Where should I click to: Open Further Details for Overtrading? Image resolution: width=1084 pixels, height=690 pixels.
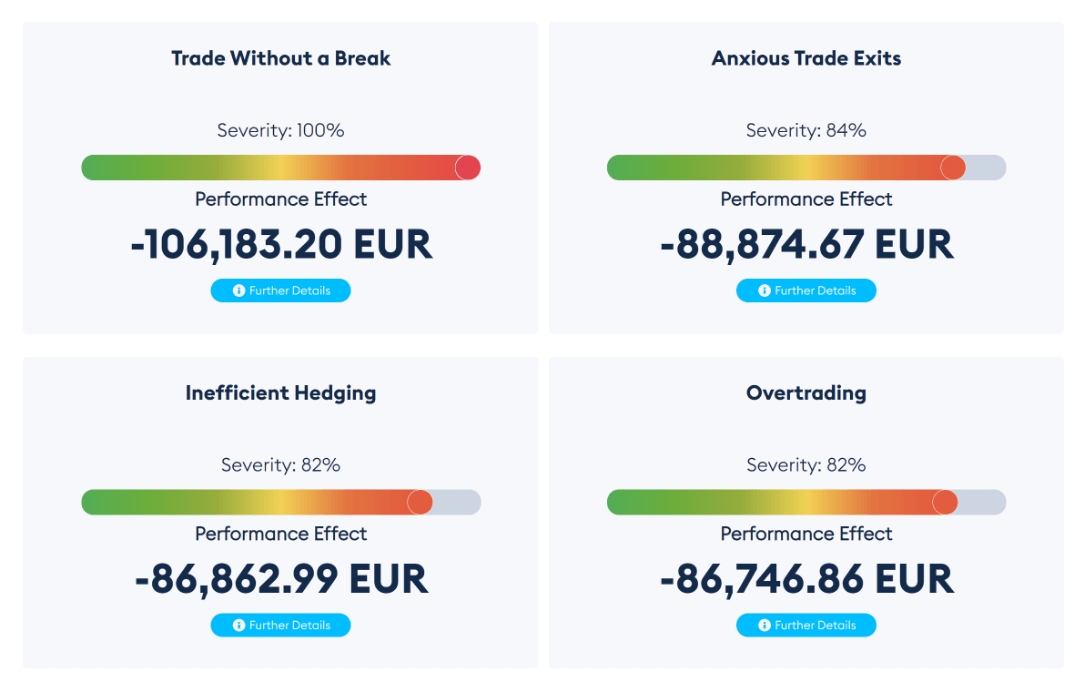pyautogui.click(x=806, y=625)
